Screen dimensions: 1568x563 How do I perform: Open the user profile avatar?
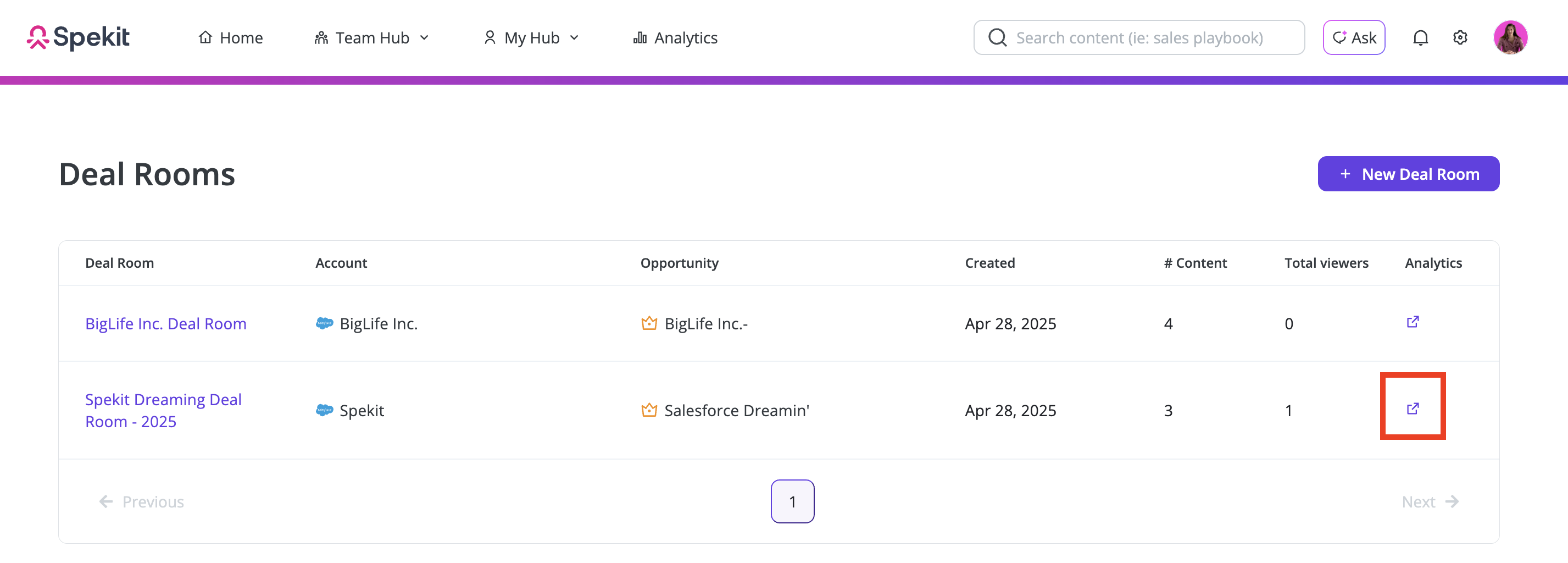click(1510, 38)
